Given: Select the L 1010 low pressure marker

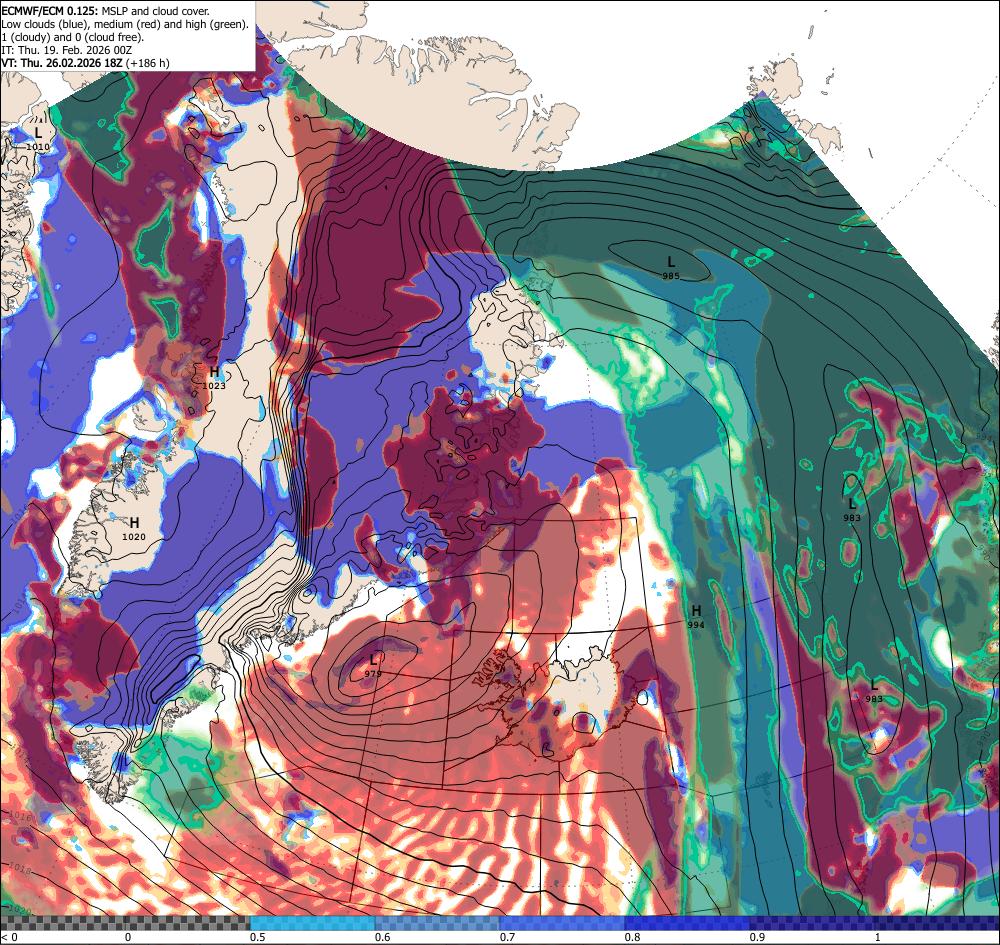Looking at the screenshot, I should click(38, 138).
